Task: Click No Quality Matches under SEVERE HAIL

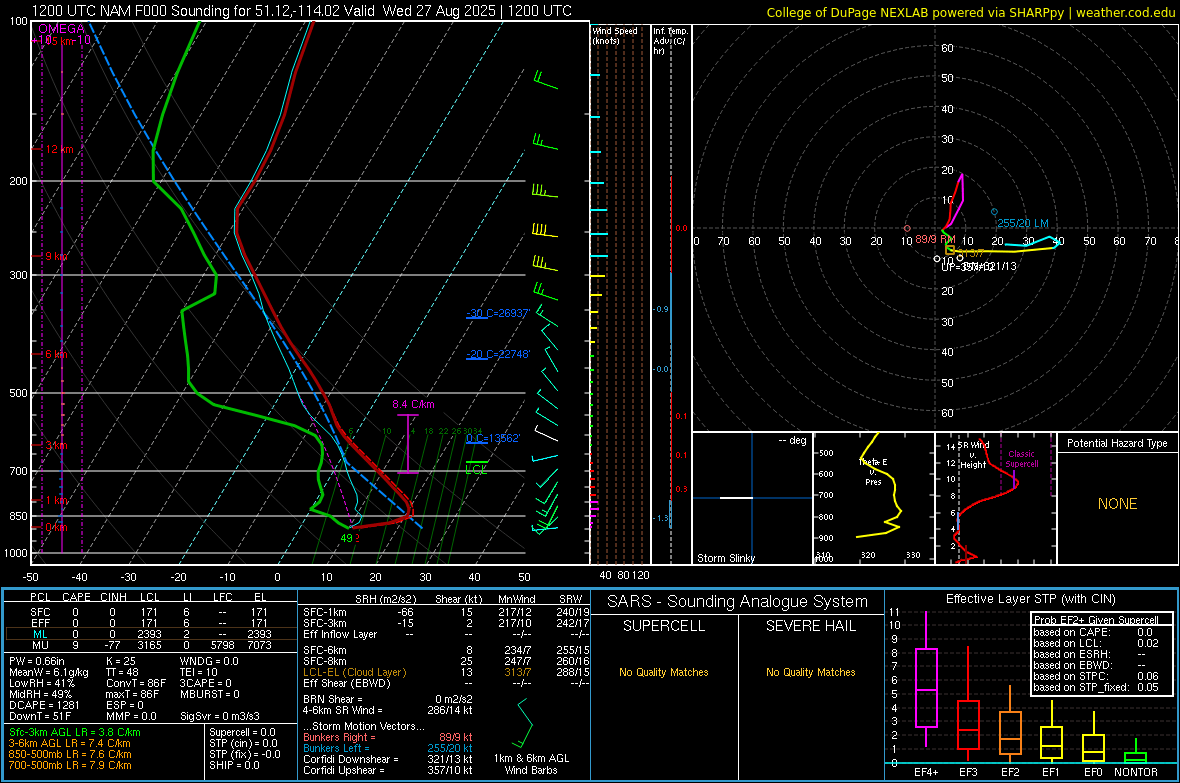Action: point(810,672)
